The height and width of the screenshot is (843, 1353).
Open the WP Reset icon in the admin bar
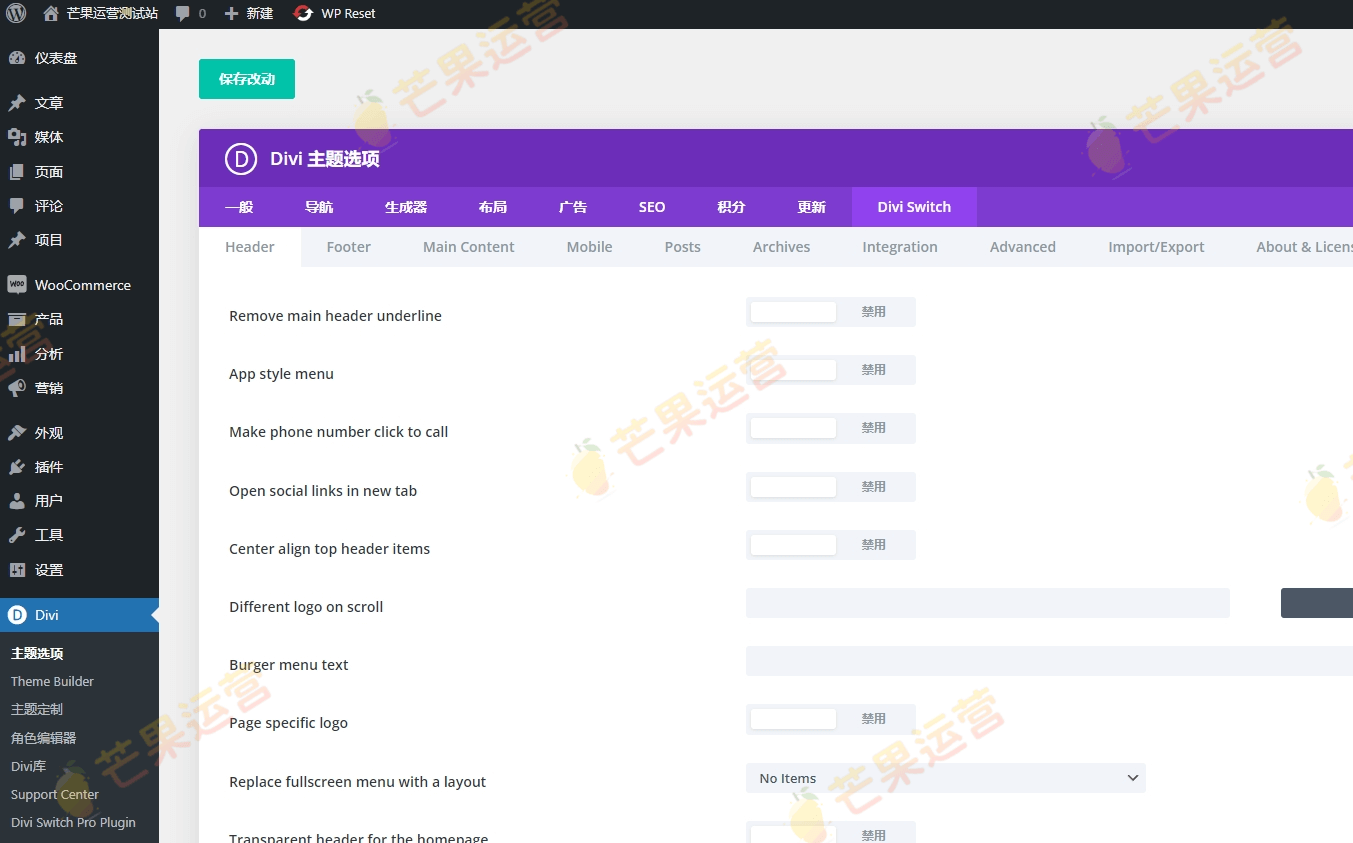pos(301,13)
